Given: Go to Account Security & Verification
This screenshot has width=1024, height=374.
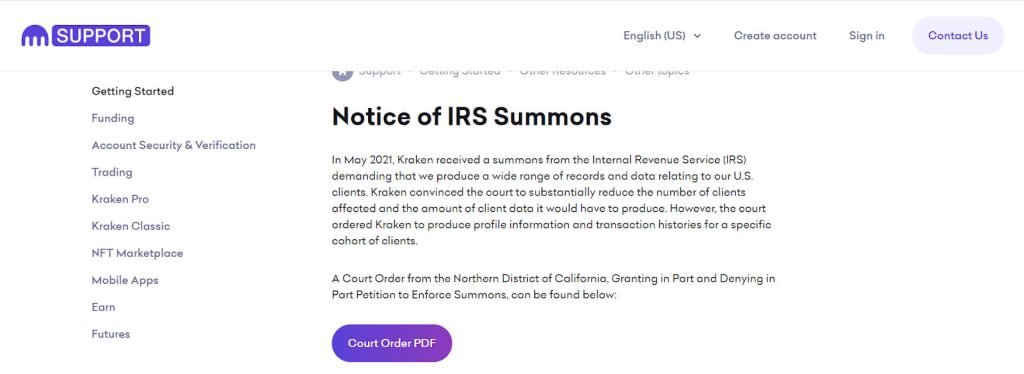Looking at the screenshot, I should 174,145.
